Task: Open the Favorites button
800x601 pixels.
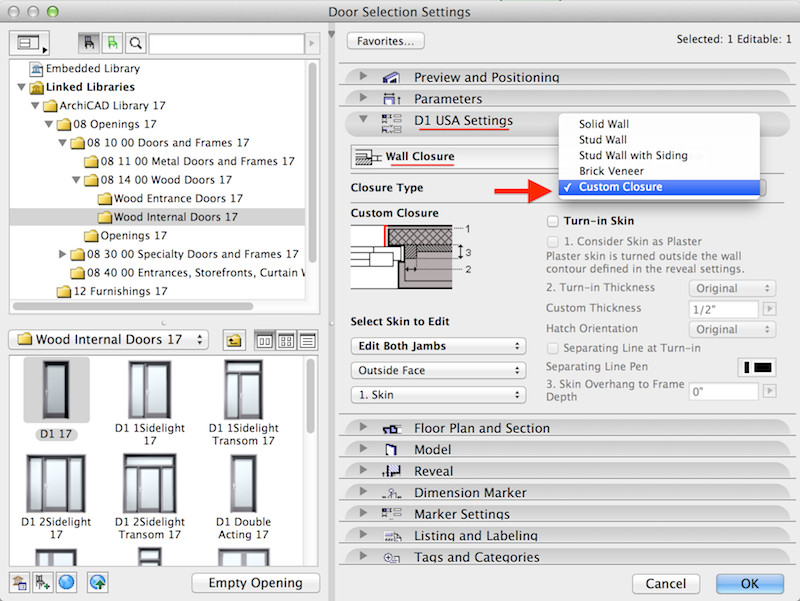Action: click(x=386, y=41)
